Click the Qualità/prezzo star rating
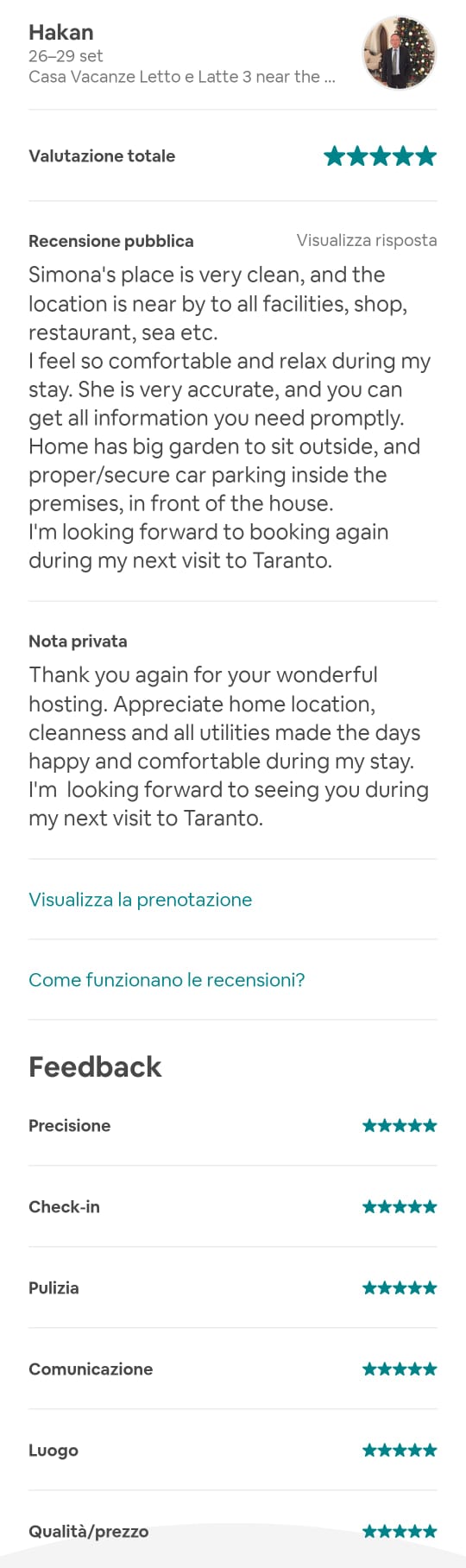466x1568 pixels. pyautogui.click(x=400, y=1531)
